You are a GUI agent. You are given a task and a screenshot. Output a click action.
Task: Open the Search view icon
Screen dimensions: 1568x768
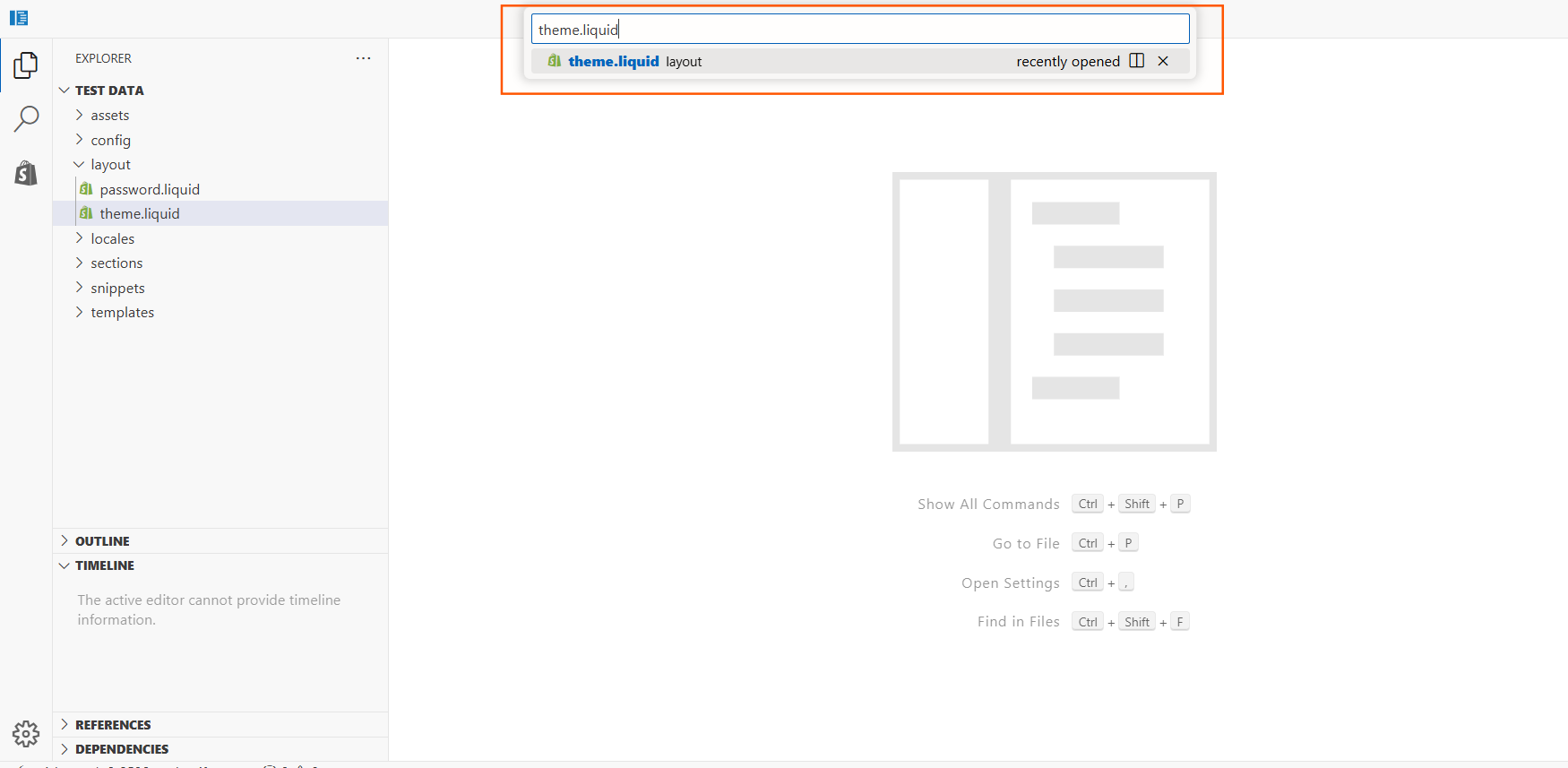26,118
